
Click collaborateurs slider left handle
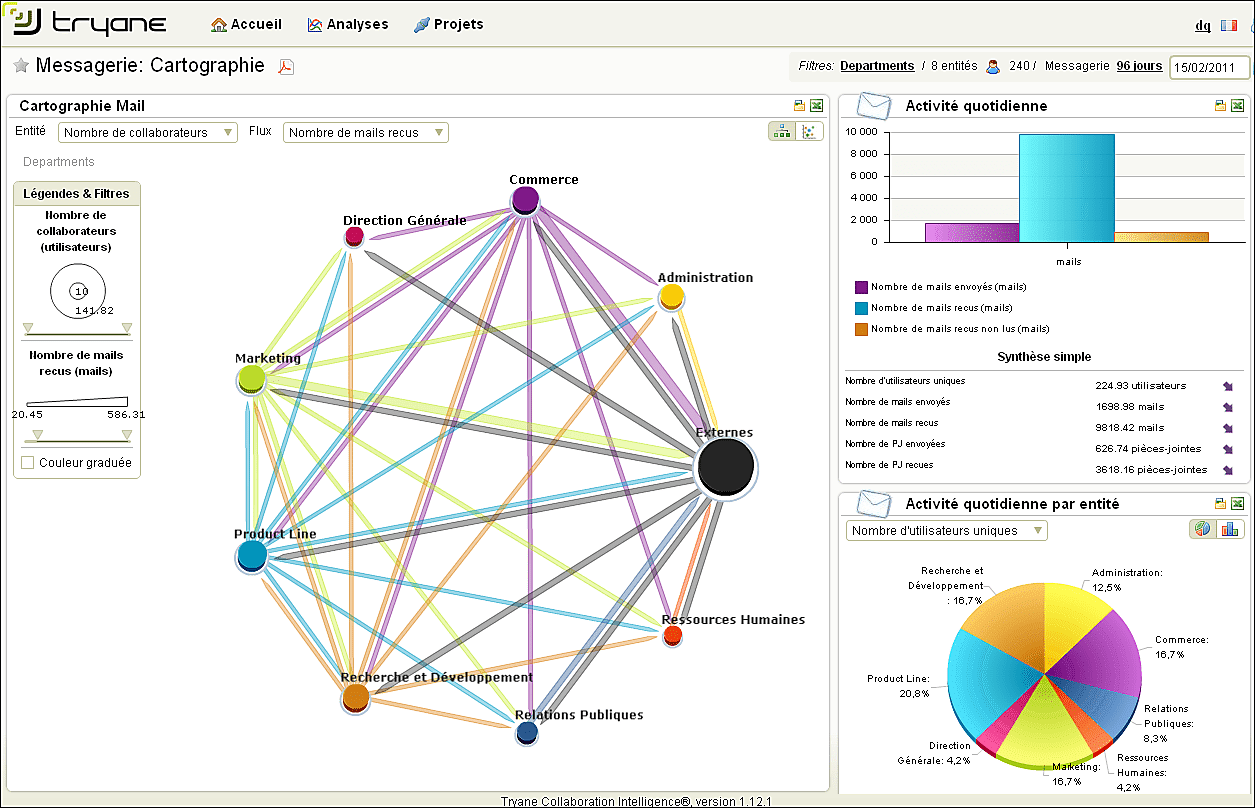pyautogui.click(x=28, y=328)
